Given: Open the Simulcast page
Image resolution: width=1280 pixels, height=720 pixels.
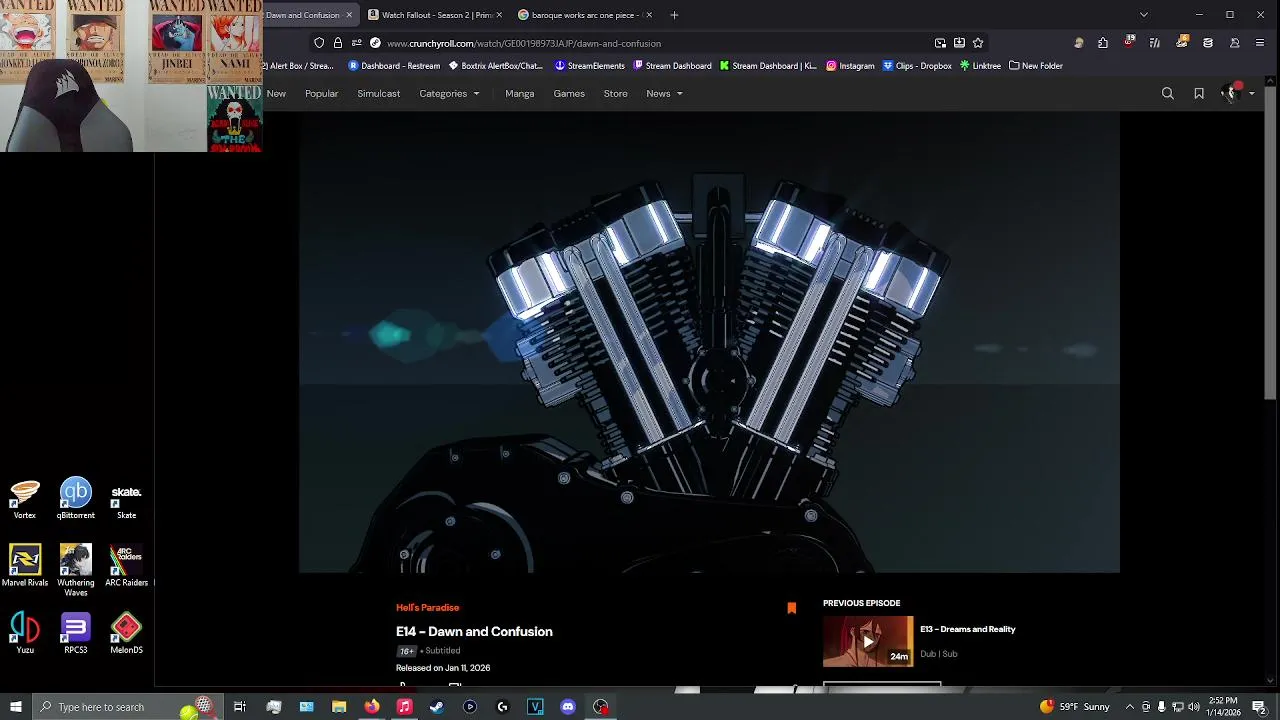Looking at the screenshot, I should (x=378, y=93).
